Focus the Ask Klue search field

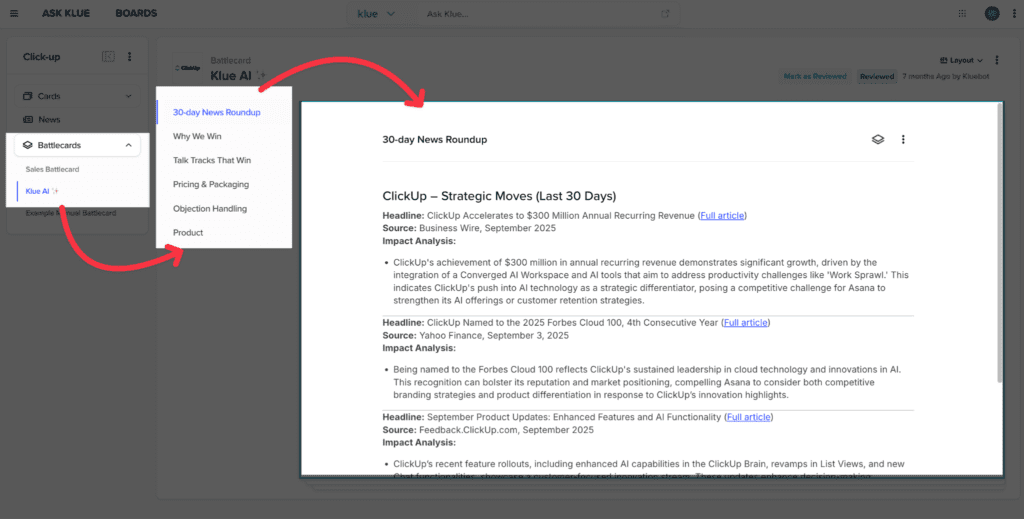coord(542,14)
